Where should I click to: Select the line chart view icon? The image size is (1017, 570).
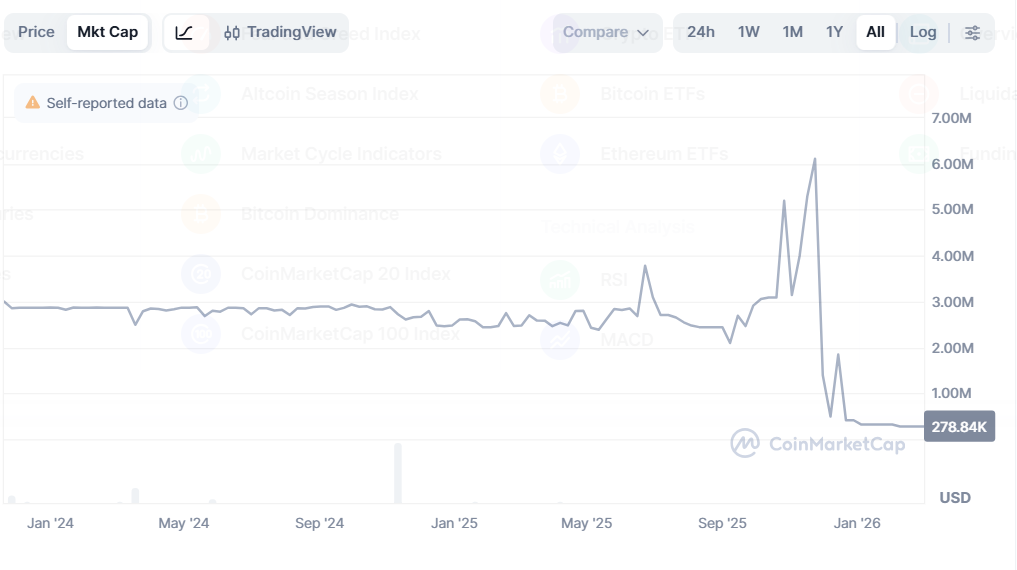click(185, 32)
